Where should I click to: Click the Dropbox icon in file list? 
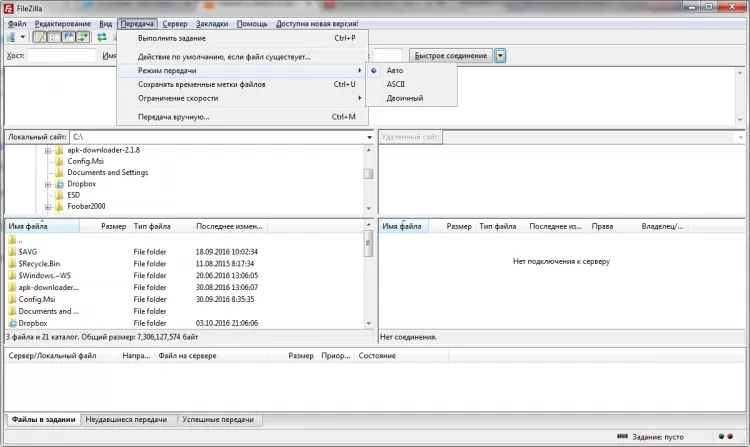[x=12, y=323]
